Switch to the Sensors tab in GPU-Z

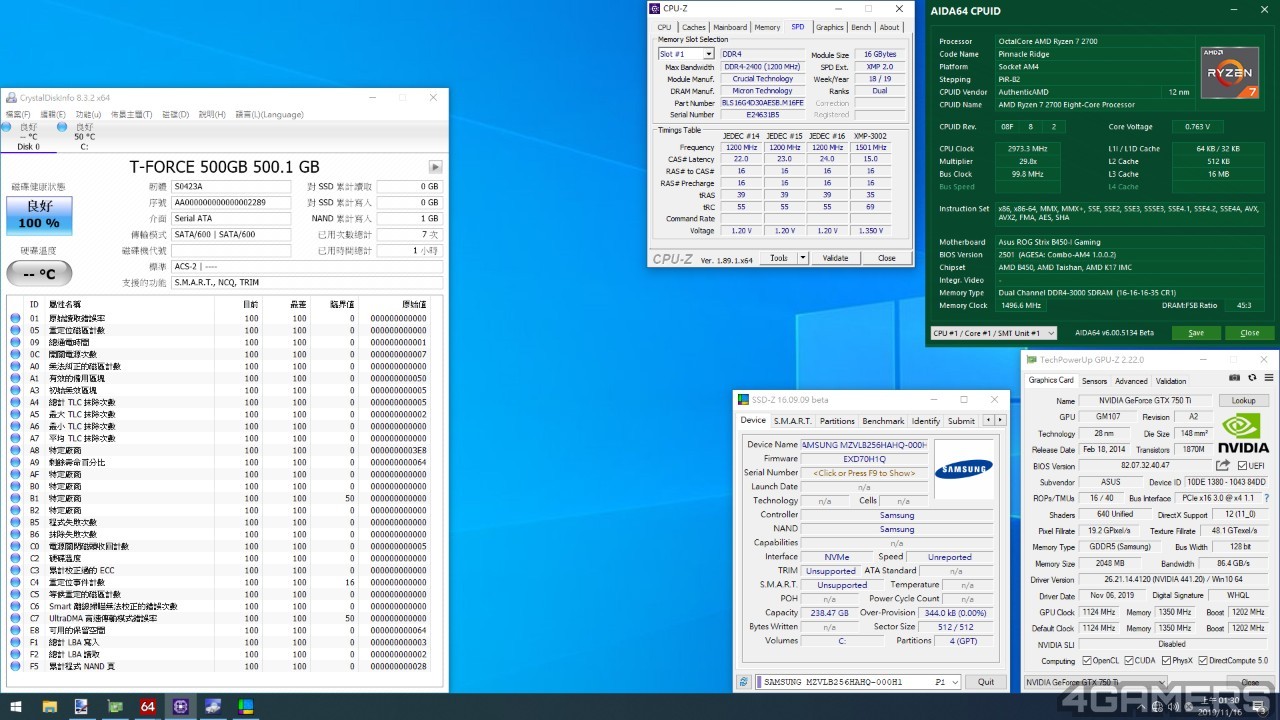tap(1095, 381)
